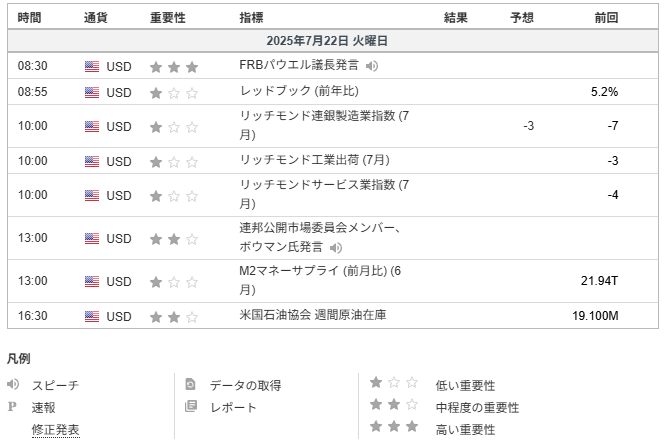Open the リッチモンド工業出荷 (7月) indicator
Image resolution: width=667 pixels, height=448 pixels.
[x=314, y=160]
